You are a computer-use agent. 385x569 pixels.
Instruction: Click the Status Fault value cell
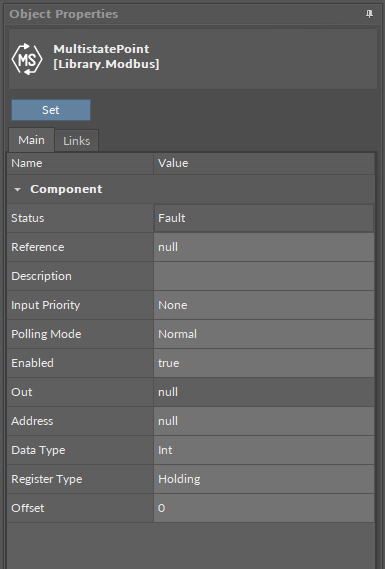[x=264, y=218]
